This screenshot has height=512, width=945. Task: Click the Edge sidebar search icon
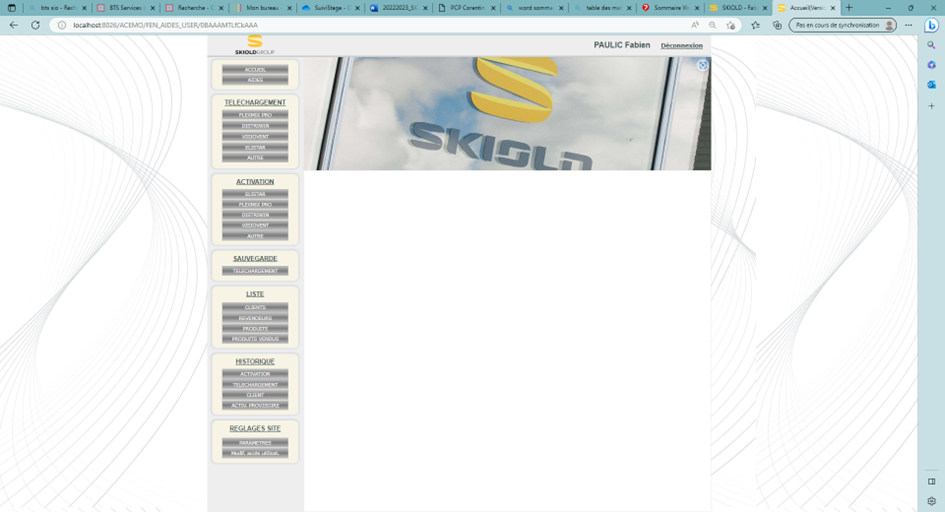pos(931,45)
